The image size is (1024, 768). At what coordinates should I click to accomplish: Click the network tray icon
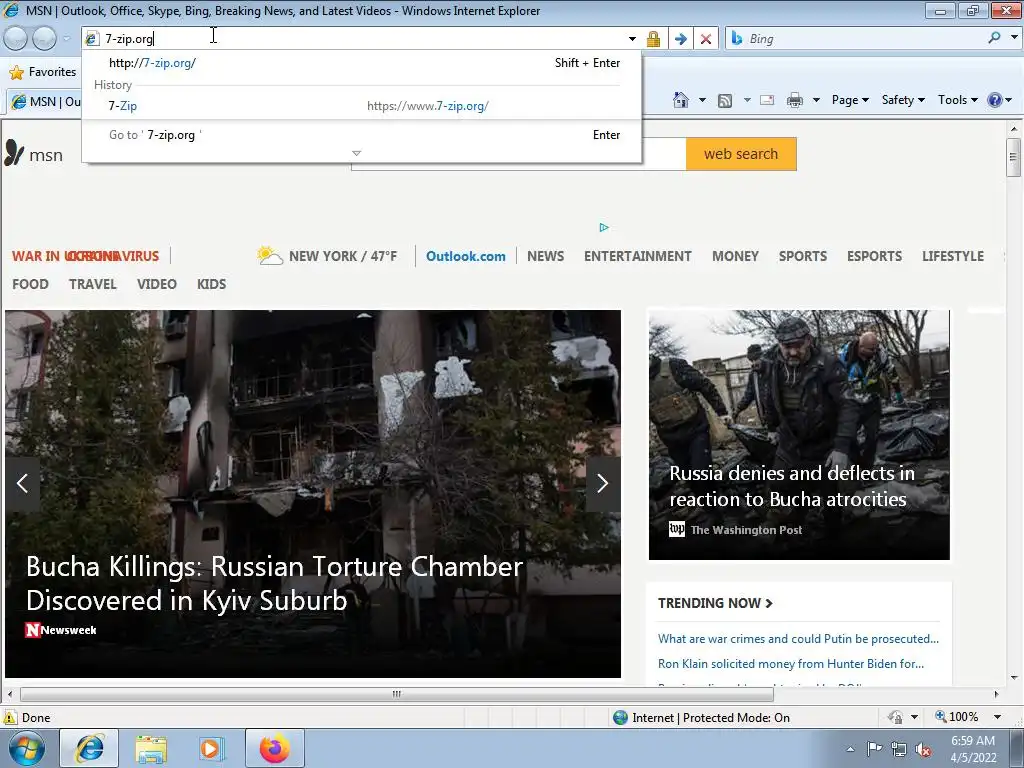[x=899, y=749]
